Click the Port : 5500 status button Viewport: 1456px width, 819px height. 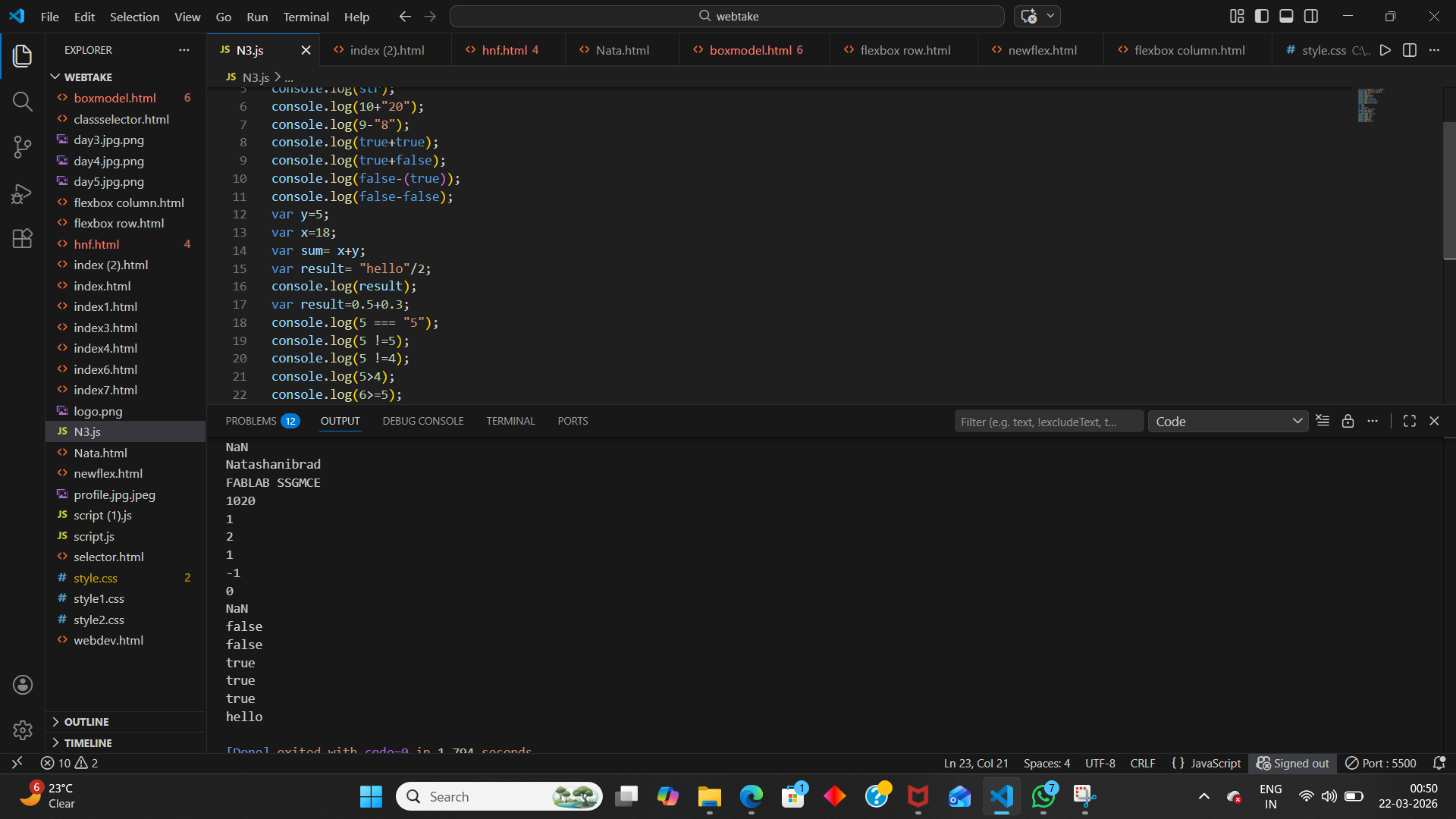tap(1381, 763)
